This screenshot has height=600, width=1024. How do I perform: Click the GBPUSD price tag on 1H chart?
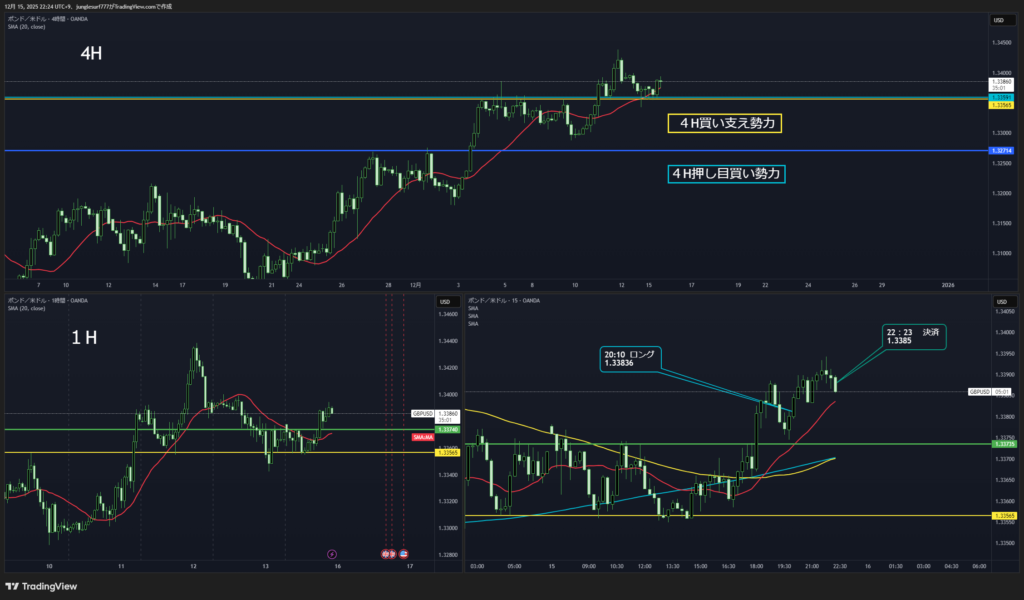pyautogui.click(x=423, y=413)
